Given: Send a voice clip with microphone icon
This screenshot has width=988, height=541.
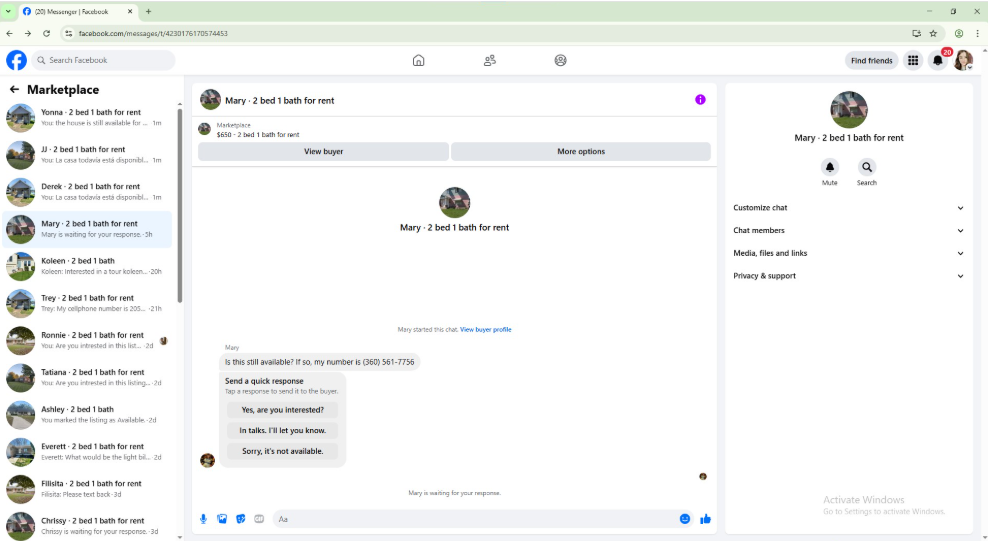Looking at the screenshot, I should click(203, 519).
